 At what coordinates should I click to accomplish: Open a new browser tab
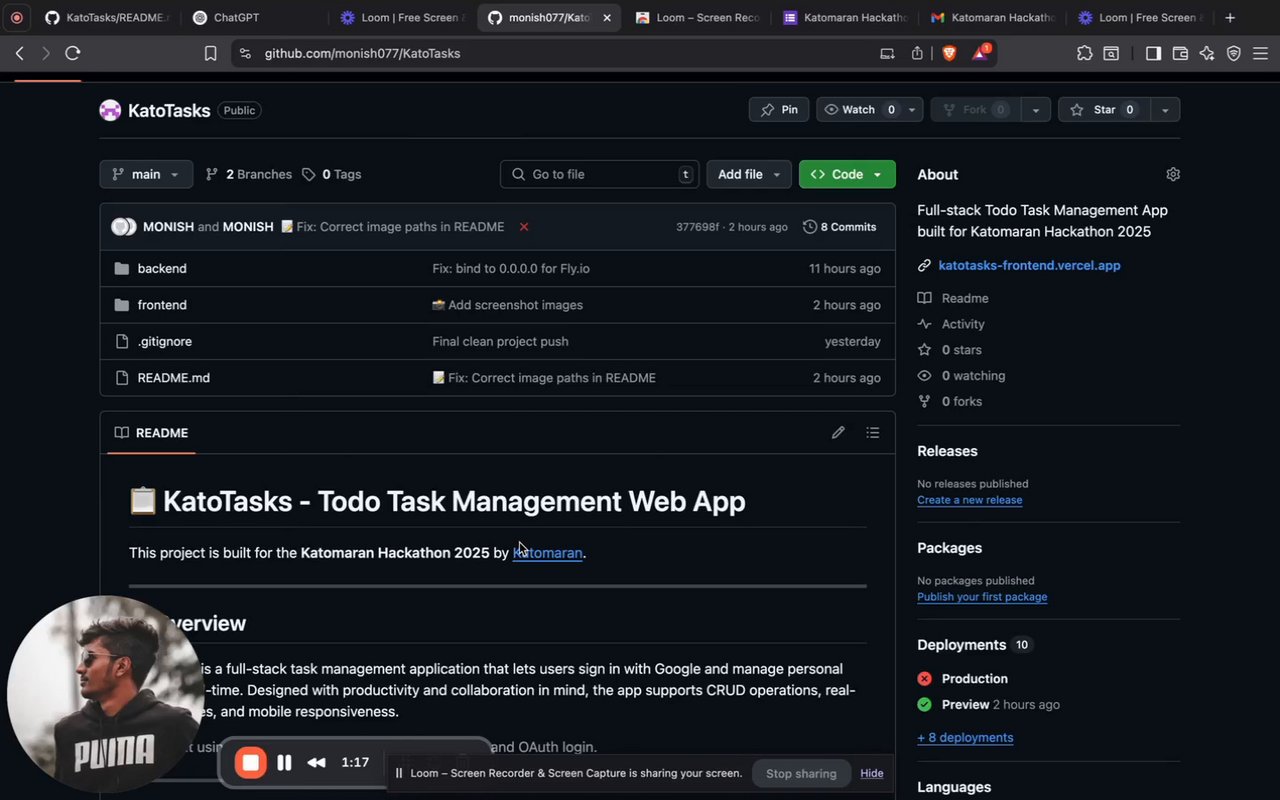click(x=1230, y=17)
